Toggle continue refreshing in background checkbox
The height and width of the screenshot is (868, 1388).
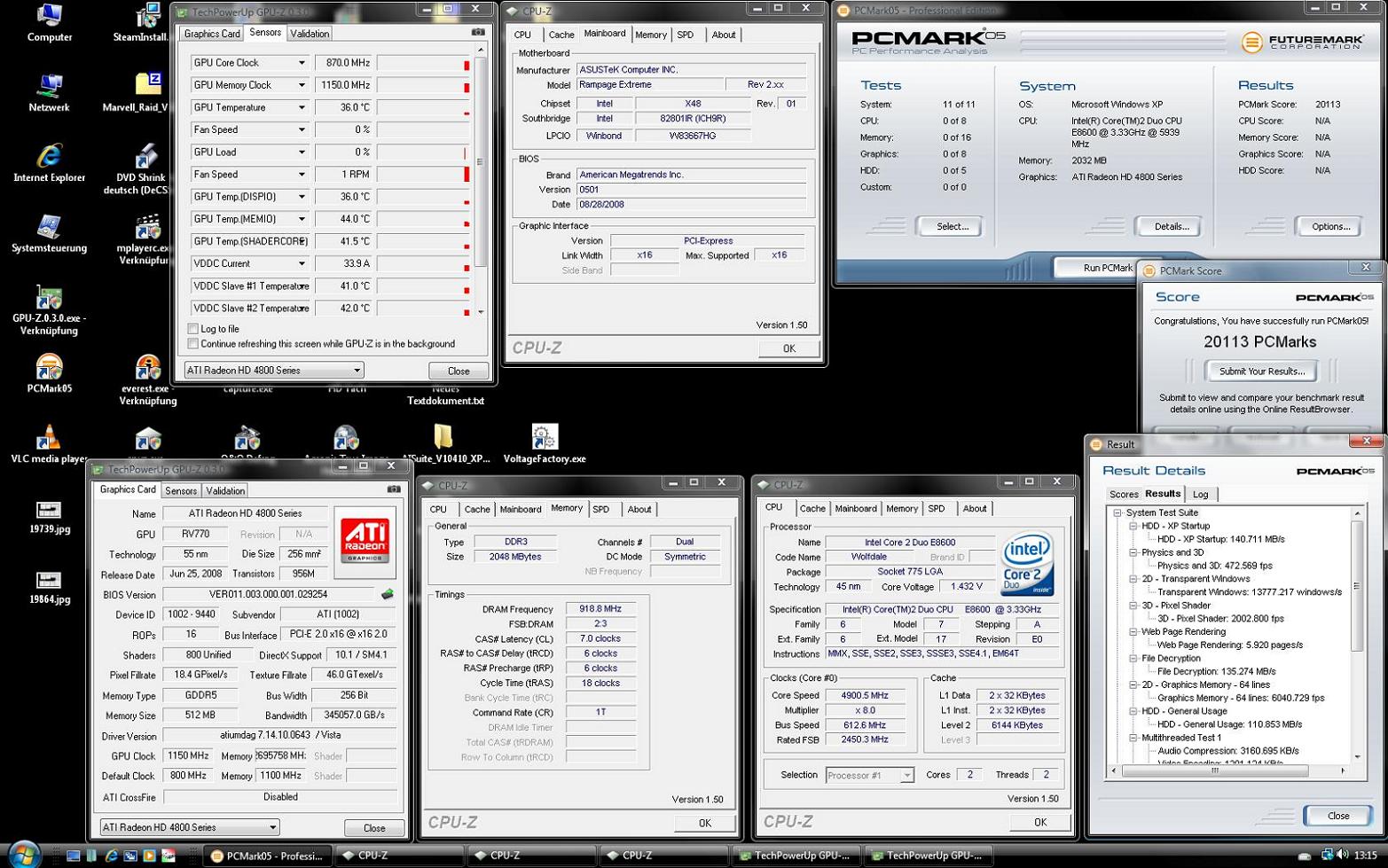tap(192, 344)
